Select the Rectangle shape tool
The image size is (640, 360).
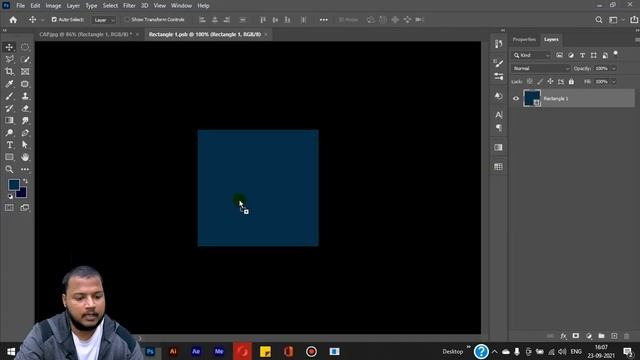(9, 157)
